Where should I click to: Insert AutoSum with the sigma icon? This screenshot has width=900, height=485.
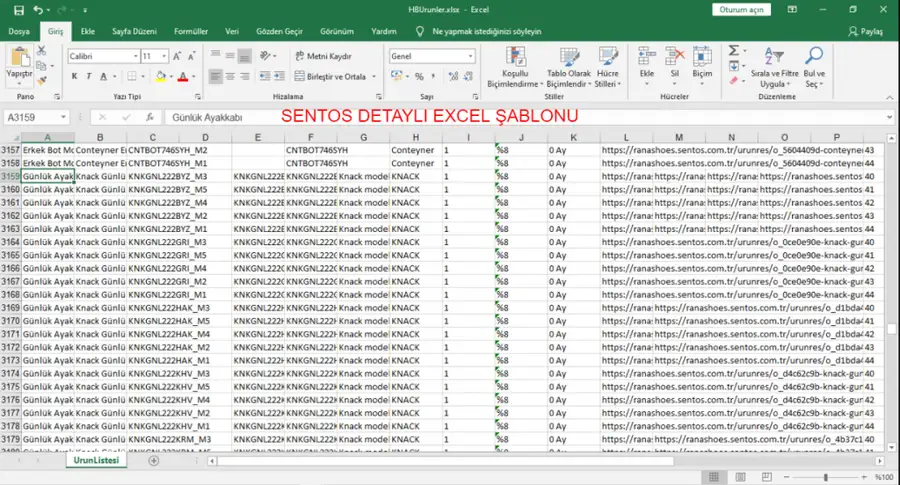click(734, 51)
